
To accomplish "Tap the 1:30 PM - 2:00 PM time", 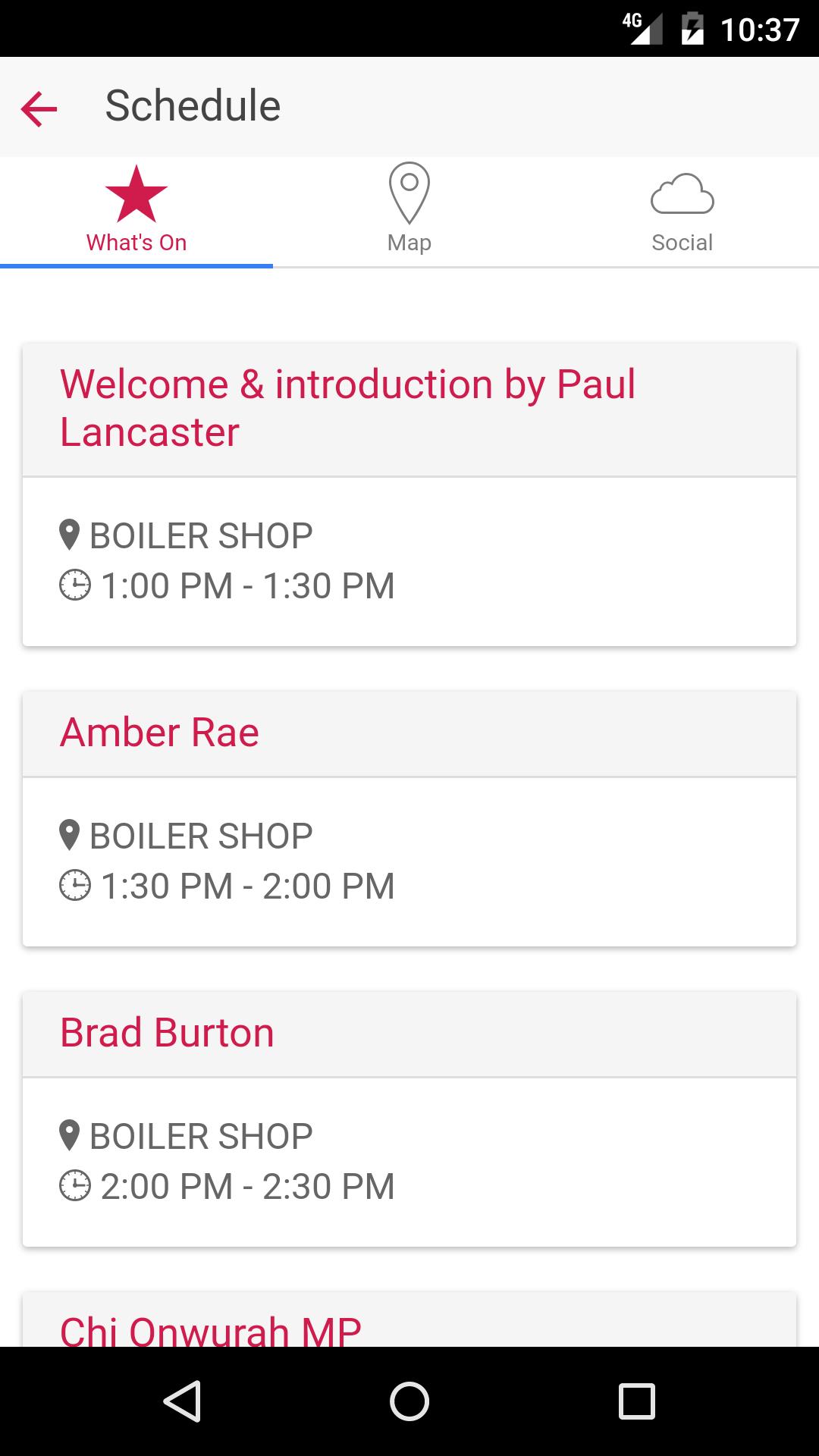I will coord(247,886).
